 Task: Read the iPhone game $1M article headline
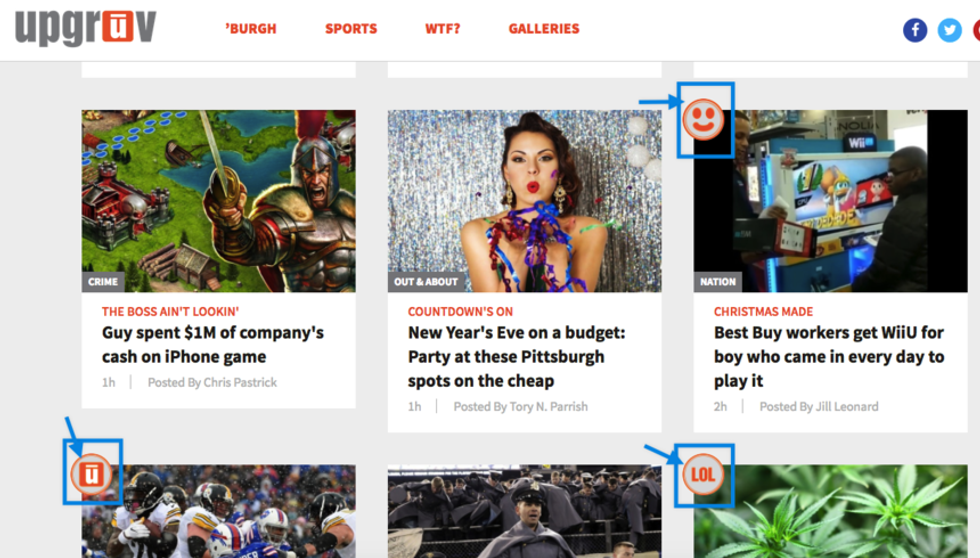(x=212, y=344)
